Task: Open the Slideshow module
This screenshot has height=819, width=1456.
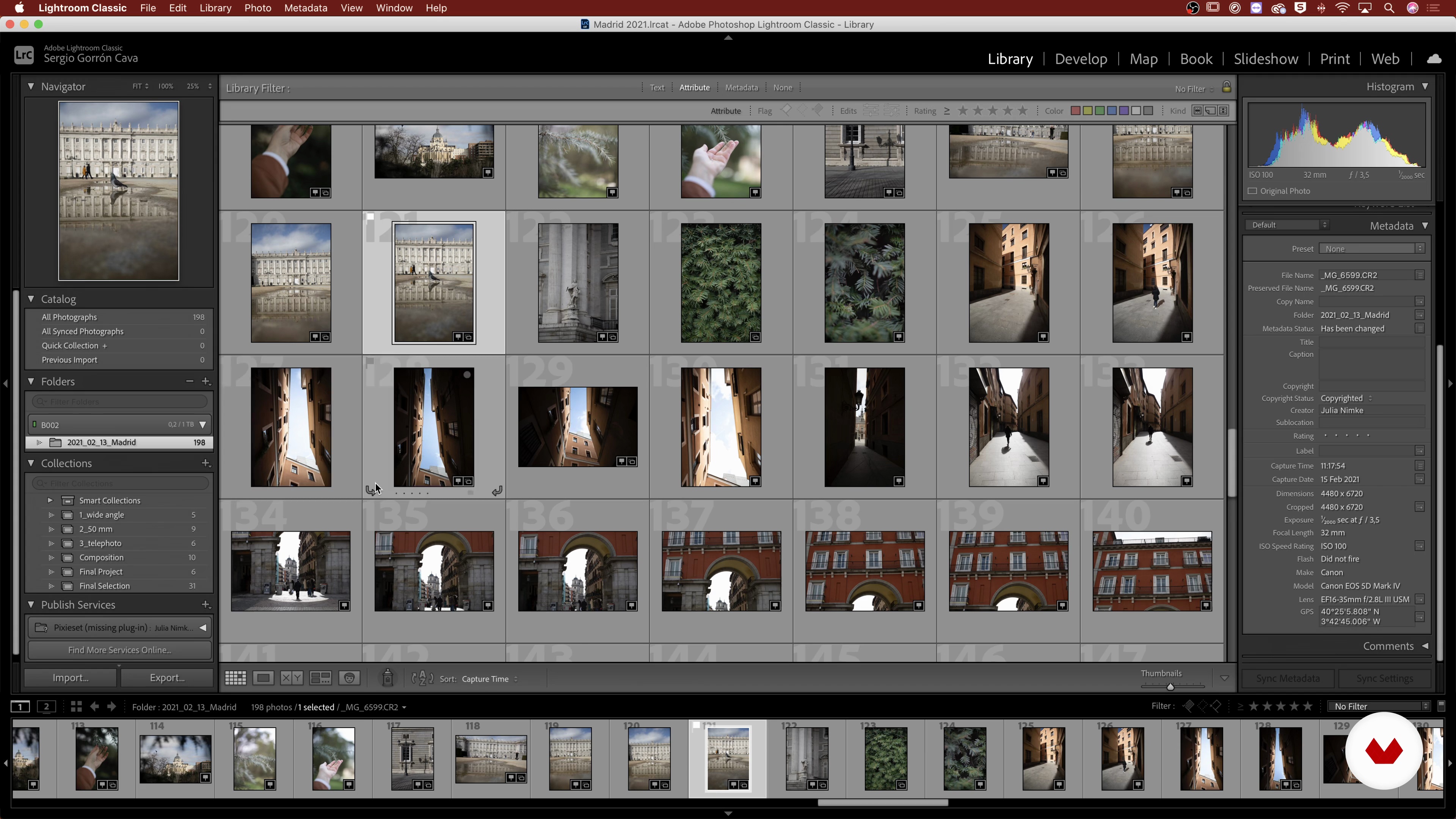Action: tap(1266, 59)
